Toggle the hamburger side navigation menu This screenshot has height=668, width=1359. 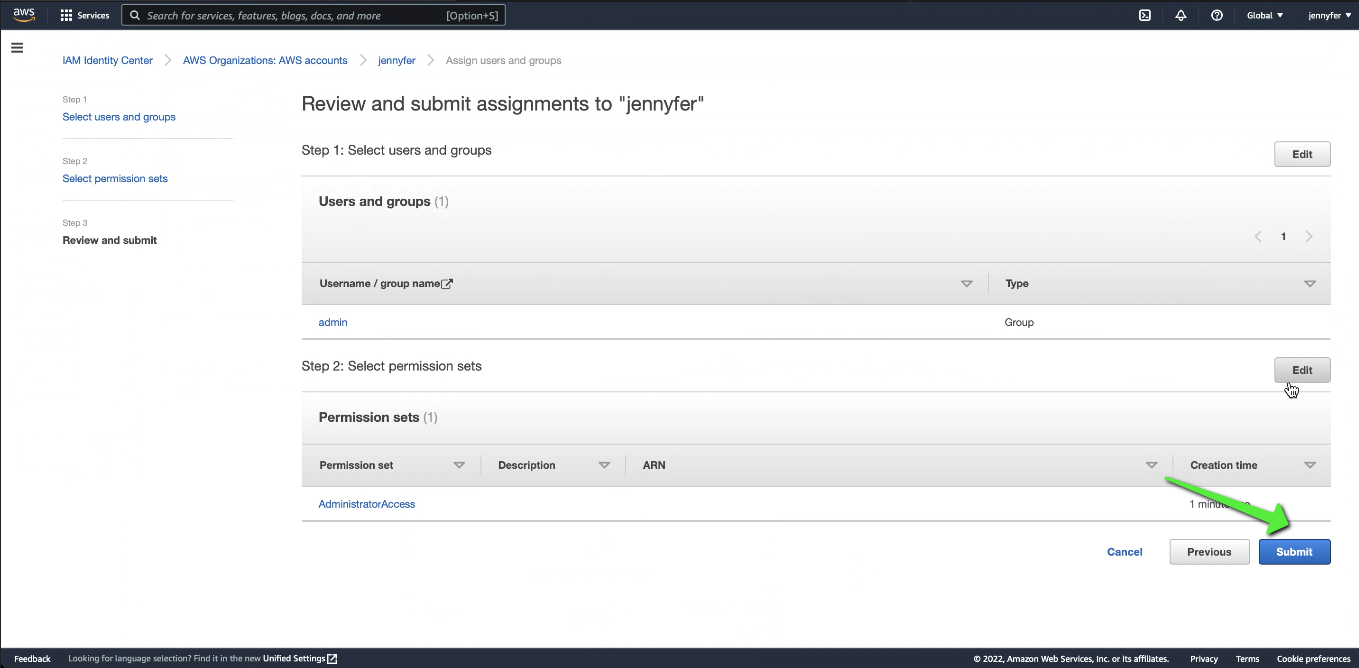(17, 48)
